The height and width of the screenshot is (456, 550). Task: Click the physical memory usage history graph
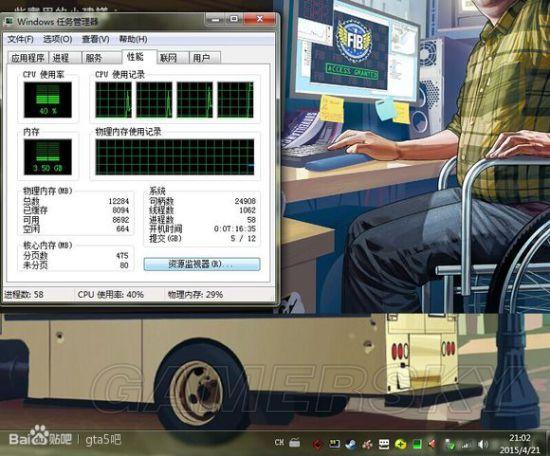click(x=175, y=157)
